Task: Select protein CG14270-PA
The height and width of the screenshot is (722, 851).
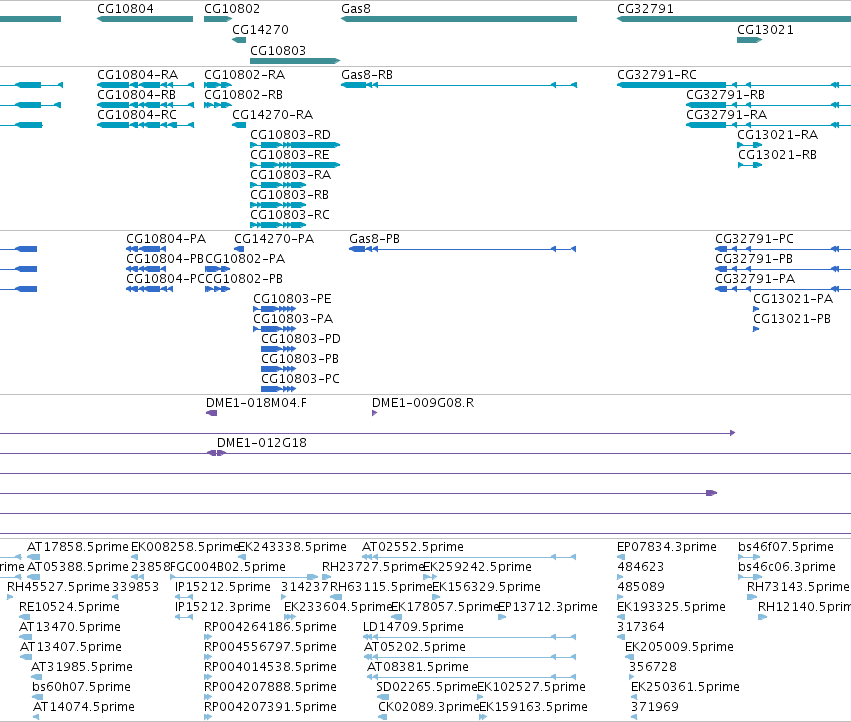Action: point(239,249)
